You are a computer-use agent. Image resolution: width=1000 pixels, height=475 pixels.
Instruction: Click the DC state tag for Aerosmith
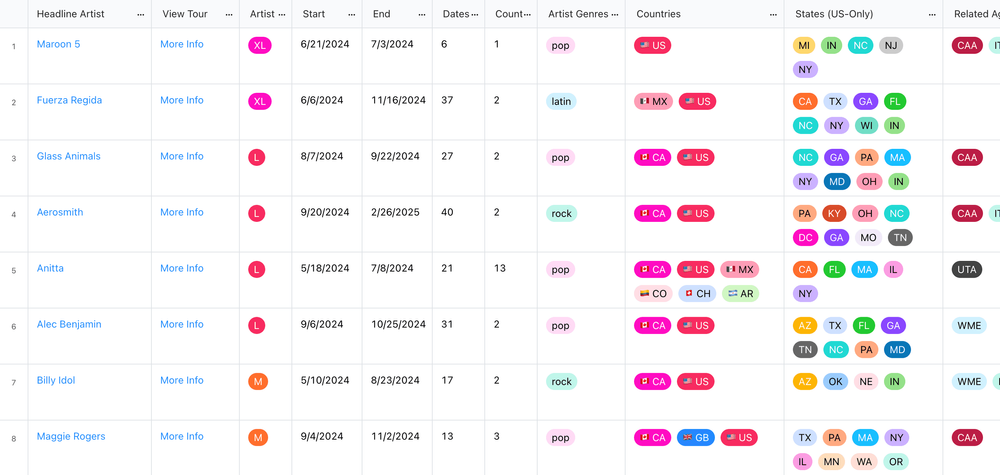(x=805, y=238)
